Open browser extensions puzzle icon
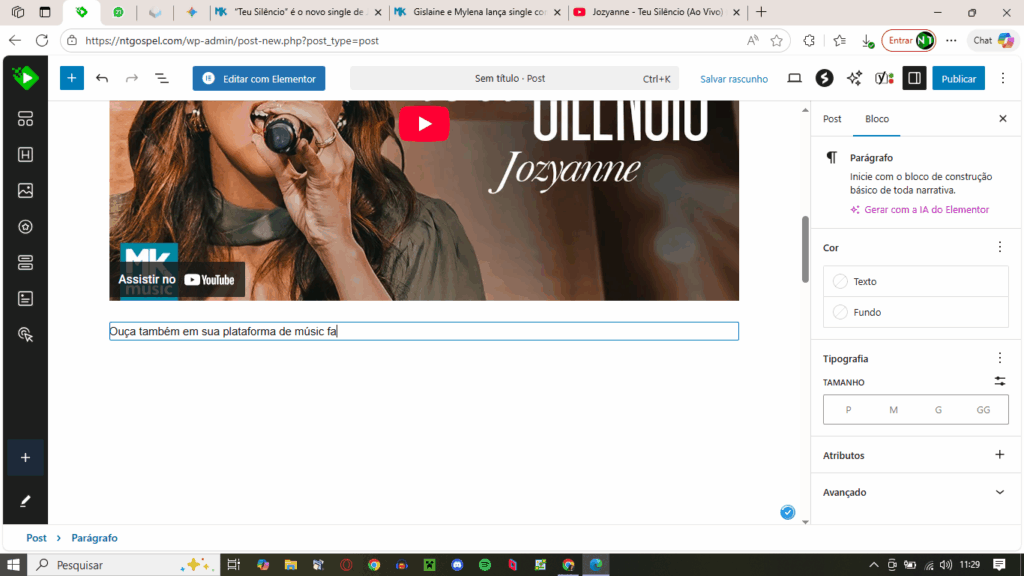 (808, 40)
